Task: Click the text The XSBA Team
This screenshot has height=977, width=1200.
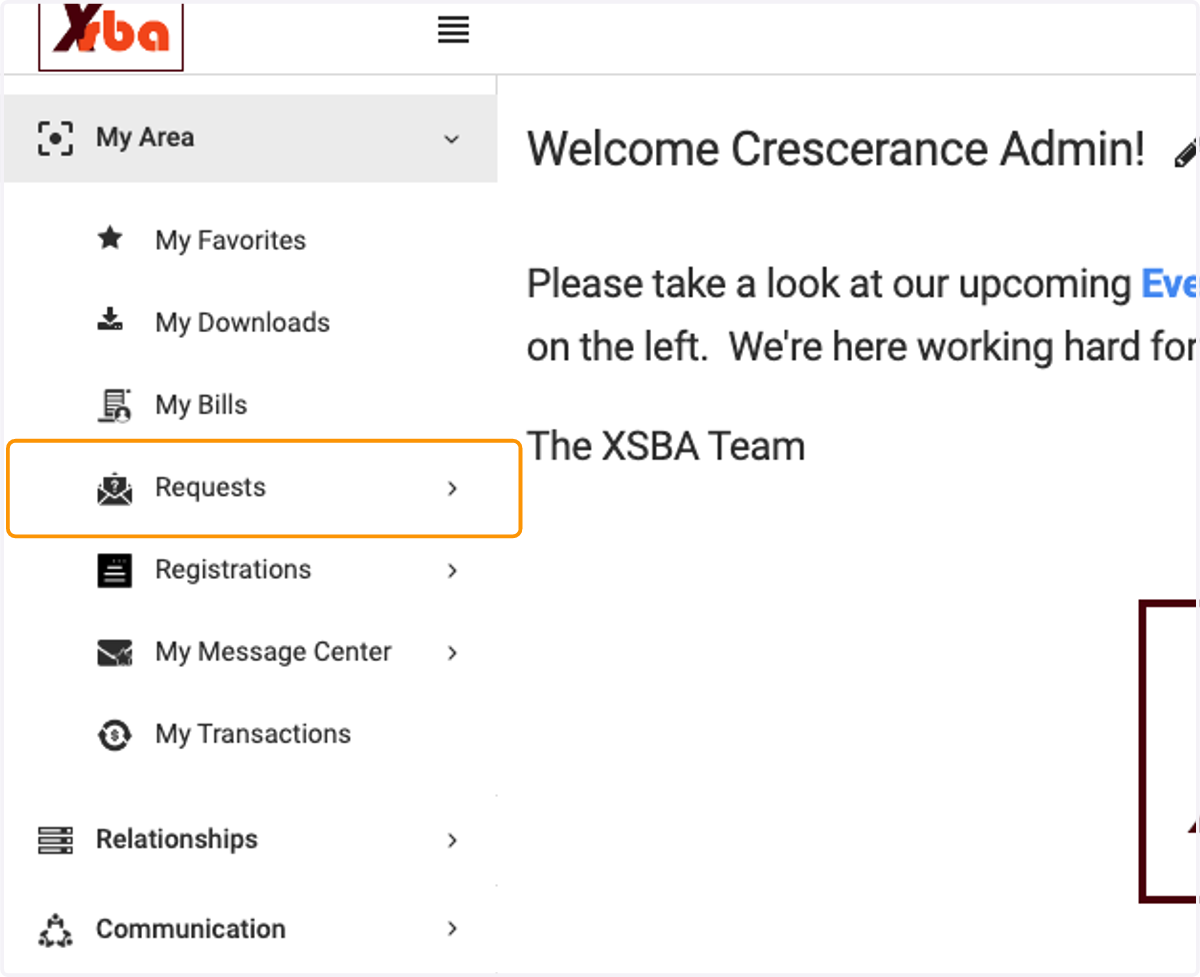Action: pyautogui.click(x=666, y=446)
